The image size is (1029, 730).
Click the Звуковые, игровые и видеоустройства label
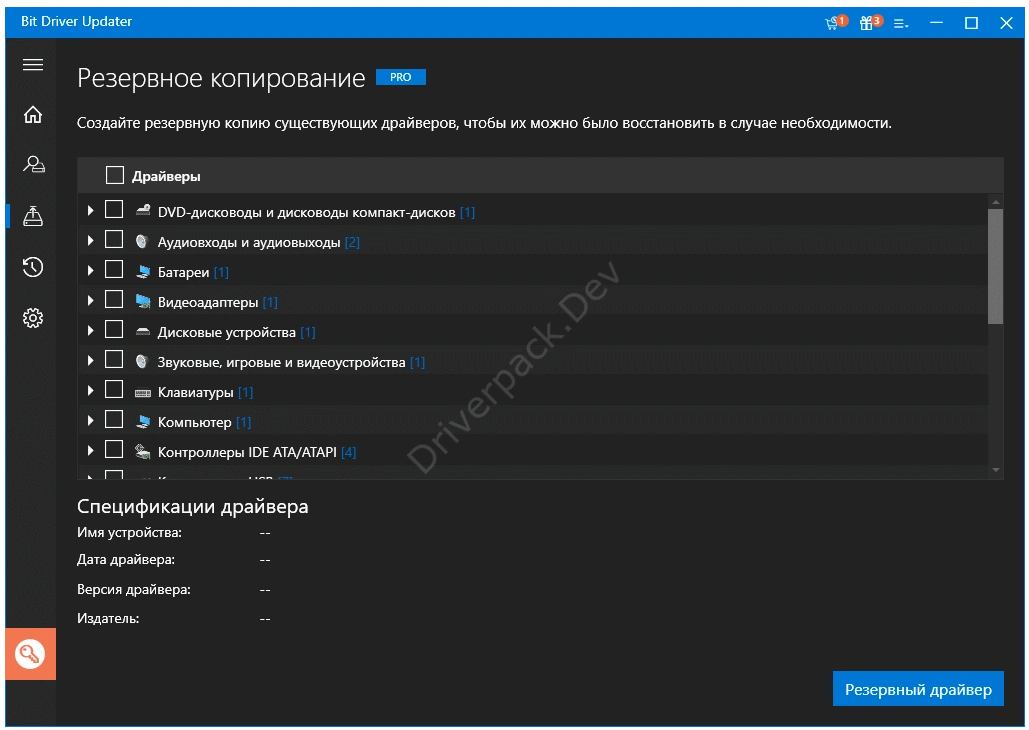(282, 362)
